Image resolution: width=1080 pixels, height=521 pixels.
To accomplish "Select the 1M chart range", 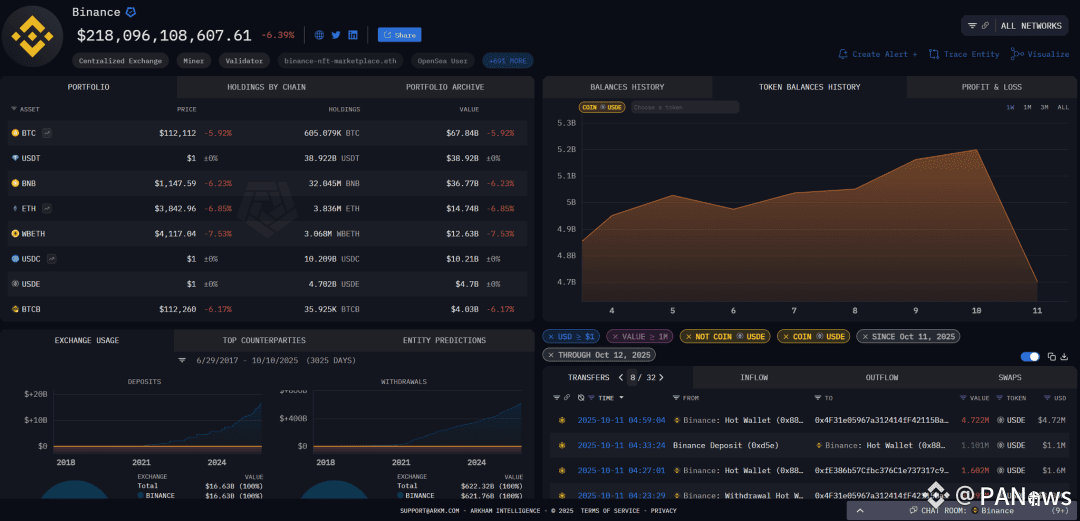I will [1027, 107].
